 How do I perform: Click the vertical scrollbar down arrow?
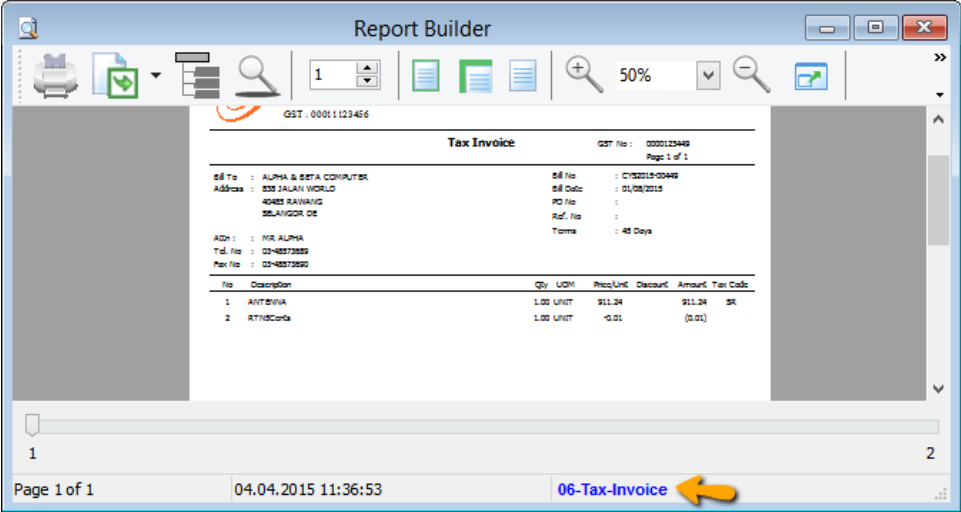[x=938, y=389]
